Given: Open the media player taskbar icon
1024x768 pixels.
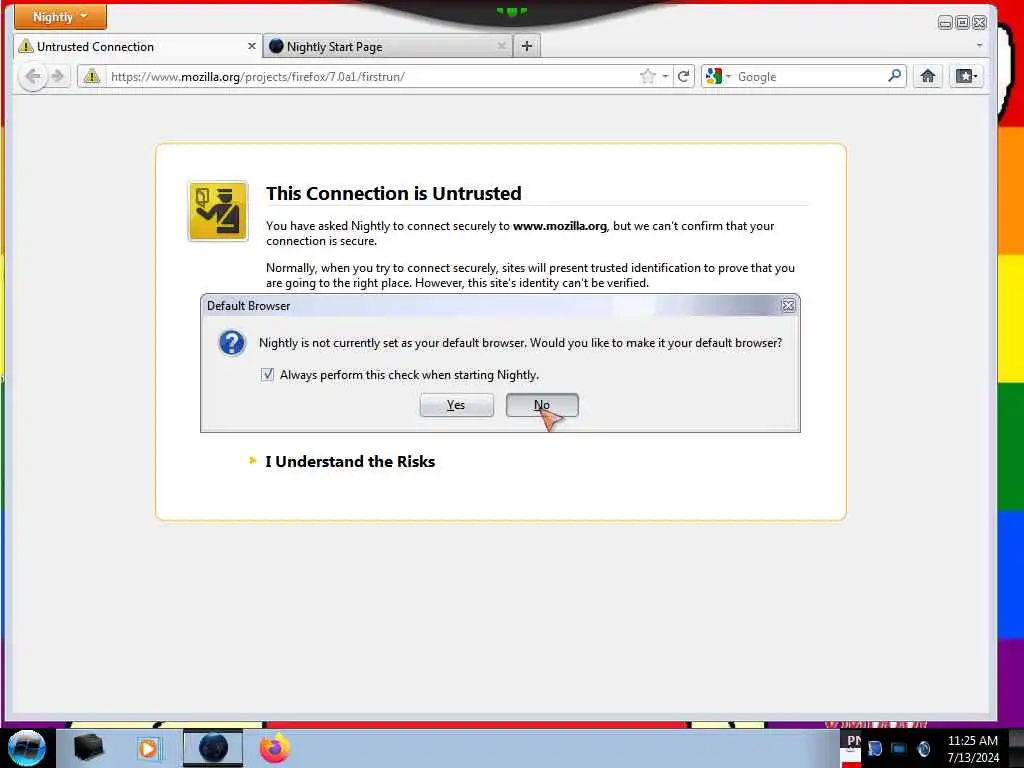Looking at the screenshot, I should [149, 748].
